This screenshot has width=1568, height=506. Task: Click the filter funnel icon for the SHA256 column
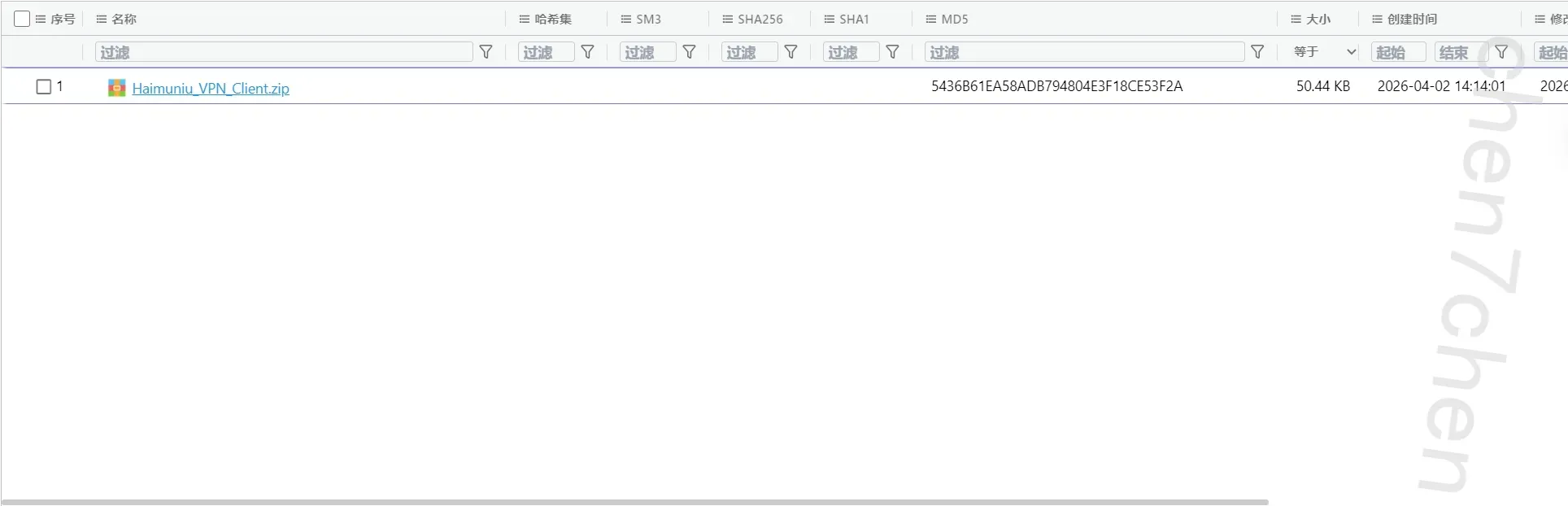click(791, 52)
